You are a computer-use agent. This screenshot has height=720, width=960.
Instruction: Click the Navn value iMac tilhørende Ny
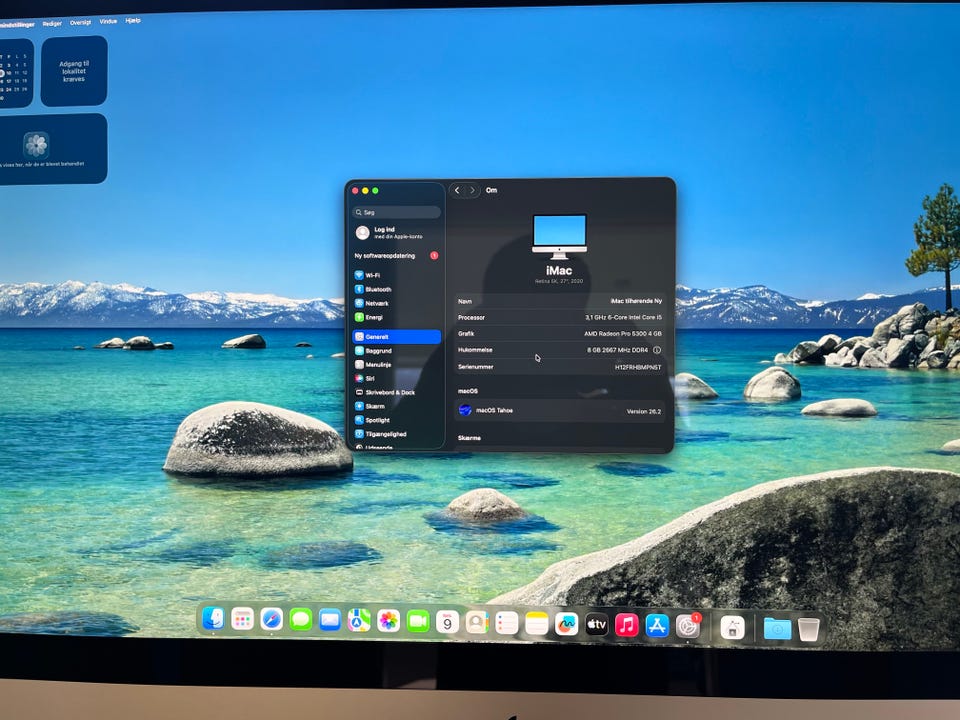636,301
